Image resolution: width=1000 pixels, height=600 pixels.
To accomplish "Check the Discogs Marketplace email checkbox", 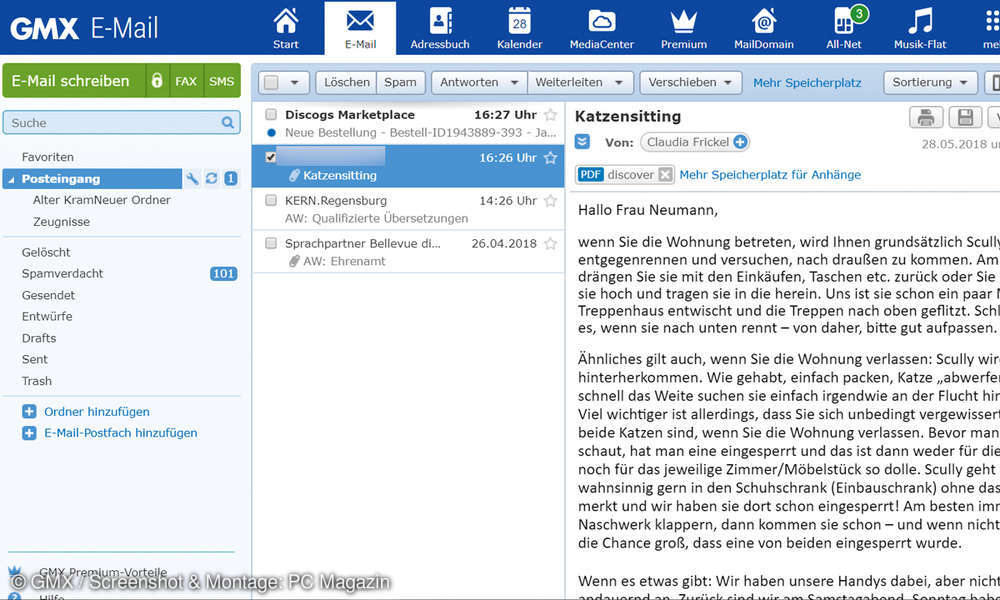I will click(271, 115).
